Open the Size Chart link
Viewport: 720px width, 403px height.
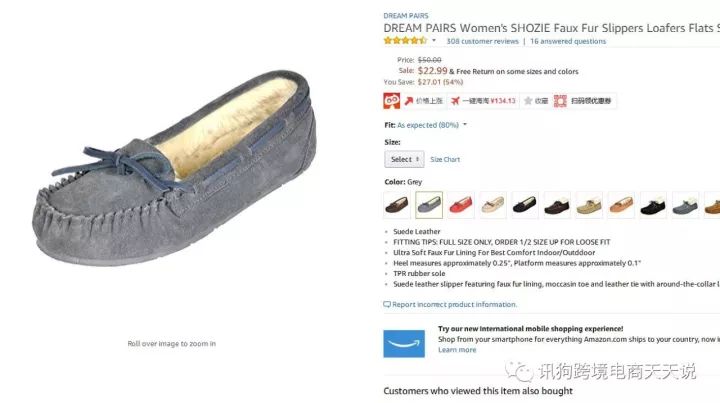click(x=445, y=159)
